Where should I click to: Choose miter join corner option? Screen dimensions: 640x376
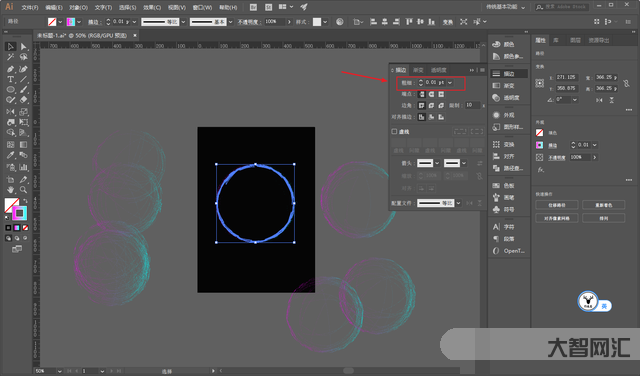(422, 105)
